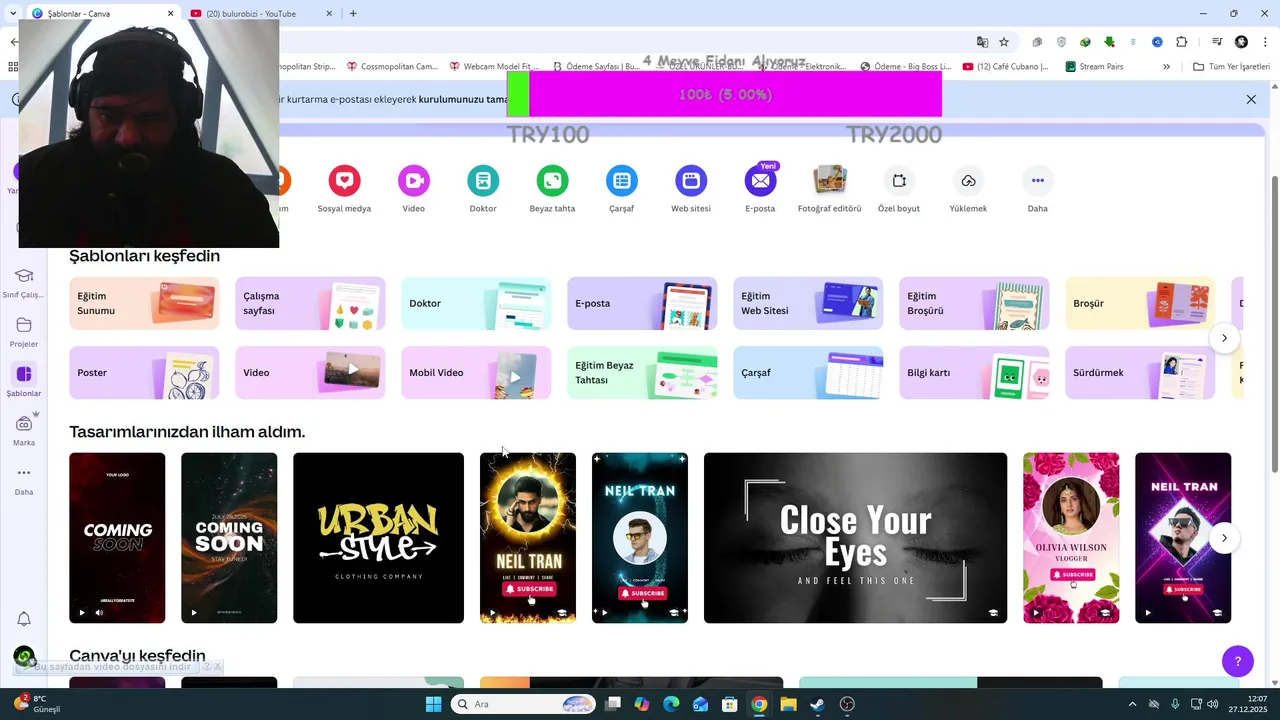Open the Poster template card

(144, 373)
